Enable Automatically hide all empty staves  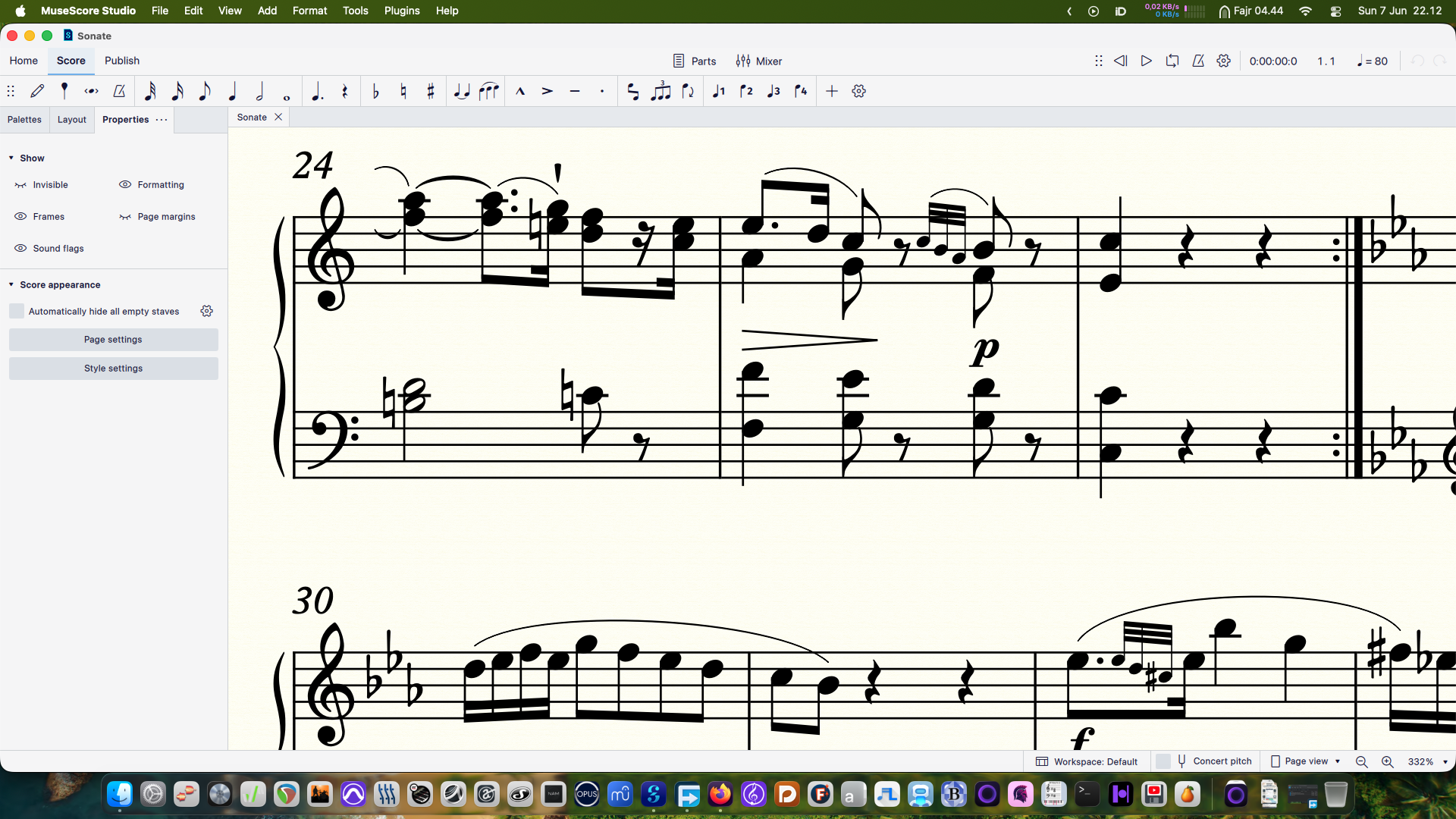tap(17, 311)
